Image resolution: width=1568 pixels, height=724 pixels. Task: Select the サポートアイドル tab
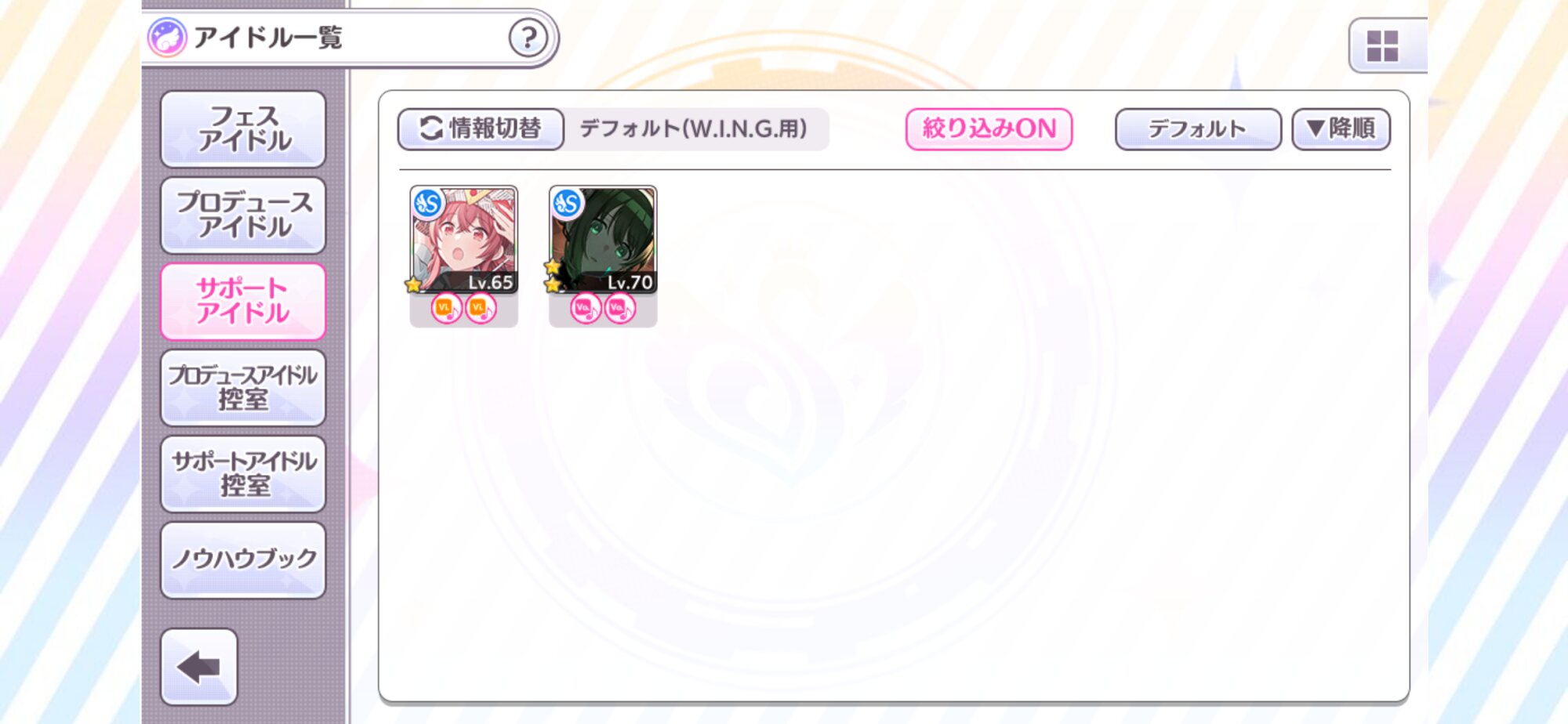pos(243,301)
